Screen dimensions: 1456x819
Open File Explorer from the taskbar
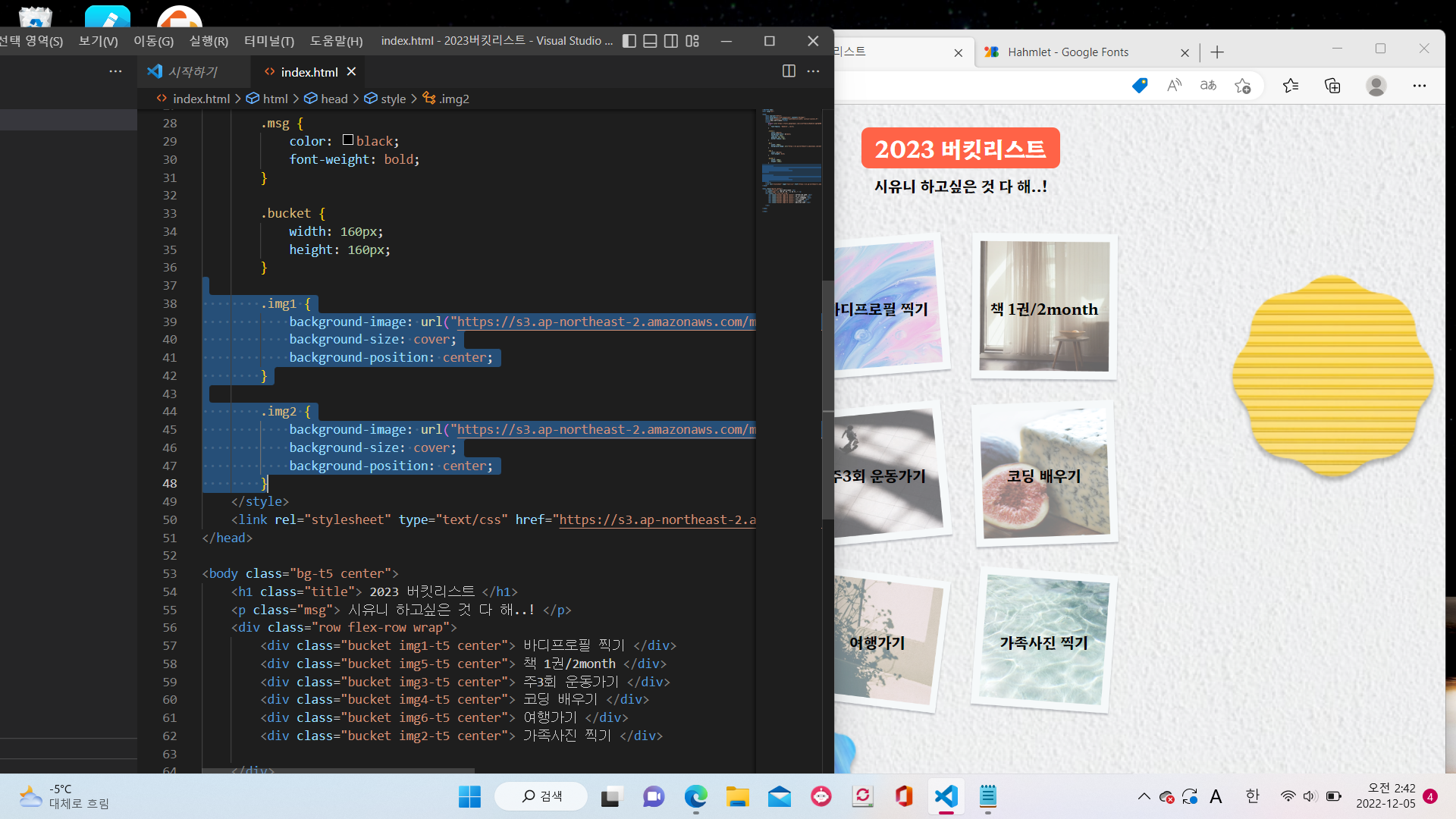click(737, 796)
